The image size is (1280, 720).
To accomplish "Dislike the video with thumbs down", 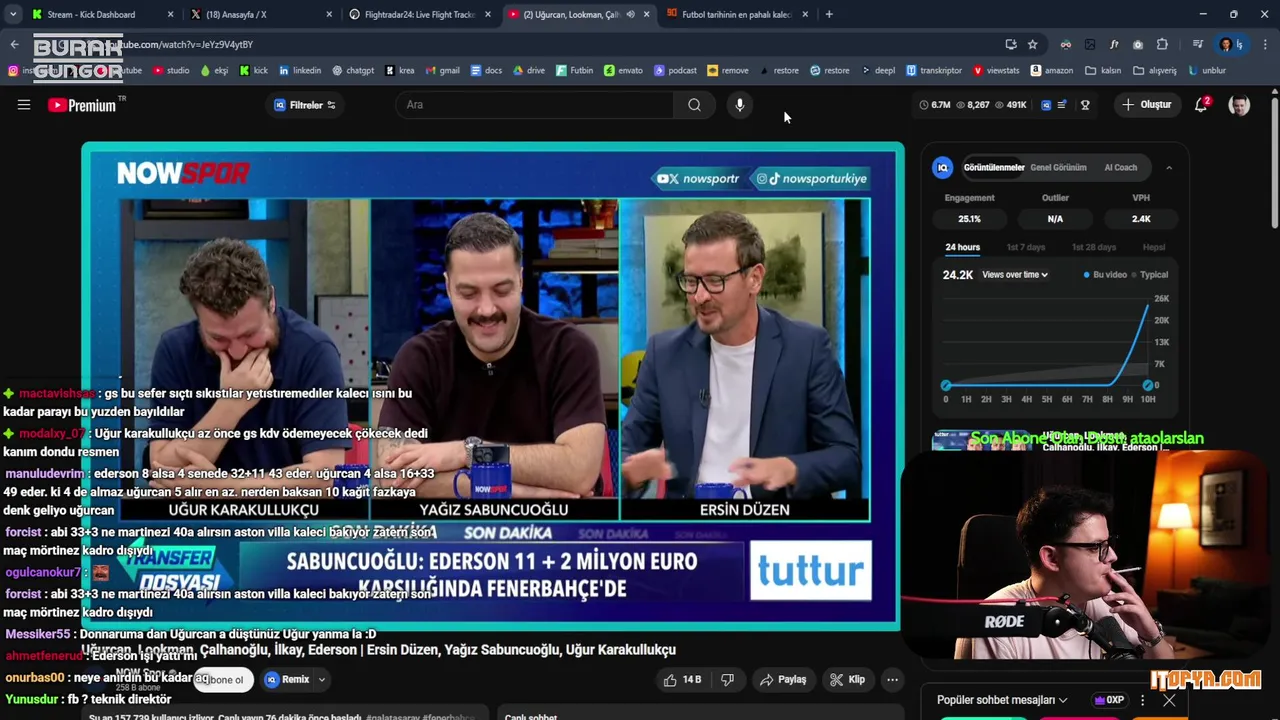I will click(727, 680).
